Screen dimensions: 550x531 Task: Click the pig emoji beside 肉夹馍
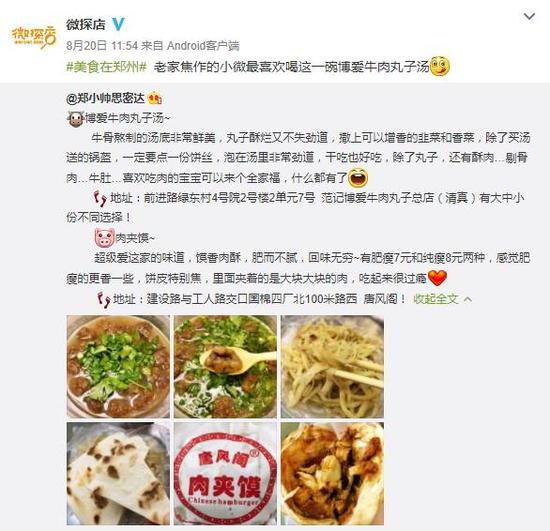point(105,237)
